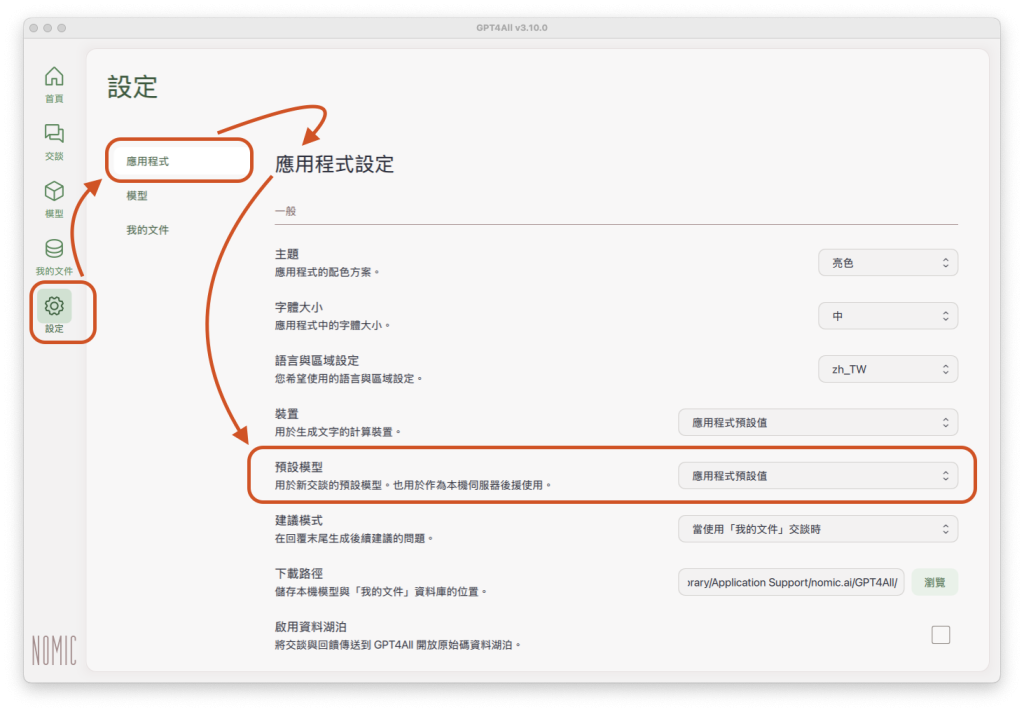Select the LocalDocs (我的文件) settings tab
This screenshot has width=1024, height=712.
pos(147,230)
